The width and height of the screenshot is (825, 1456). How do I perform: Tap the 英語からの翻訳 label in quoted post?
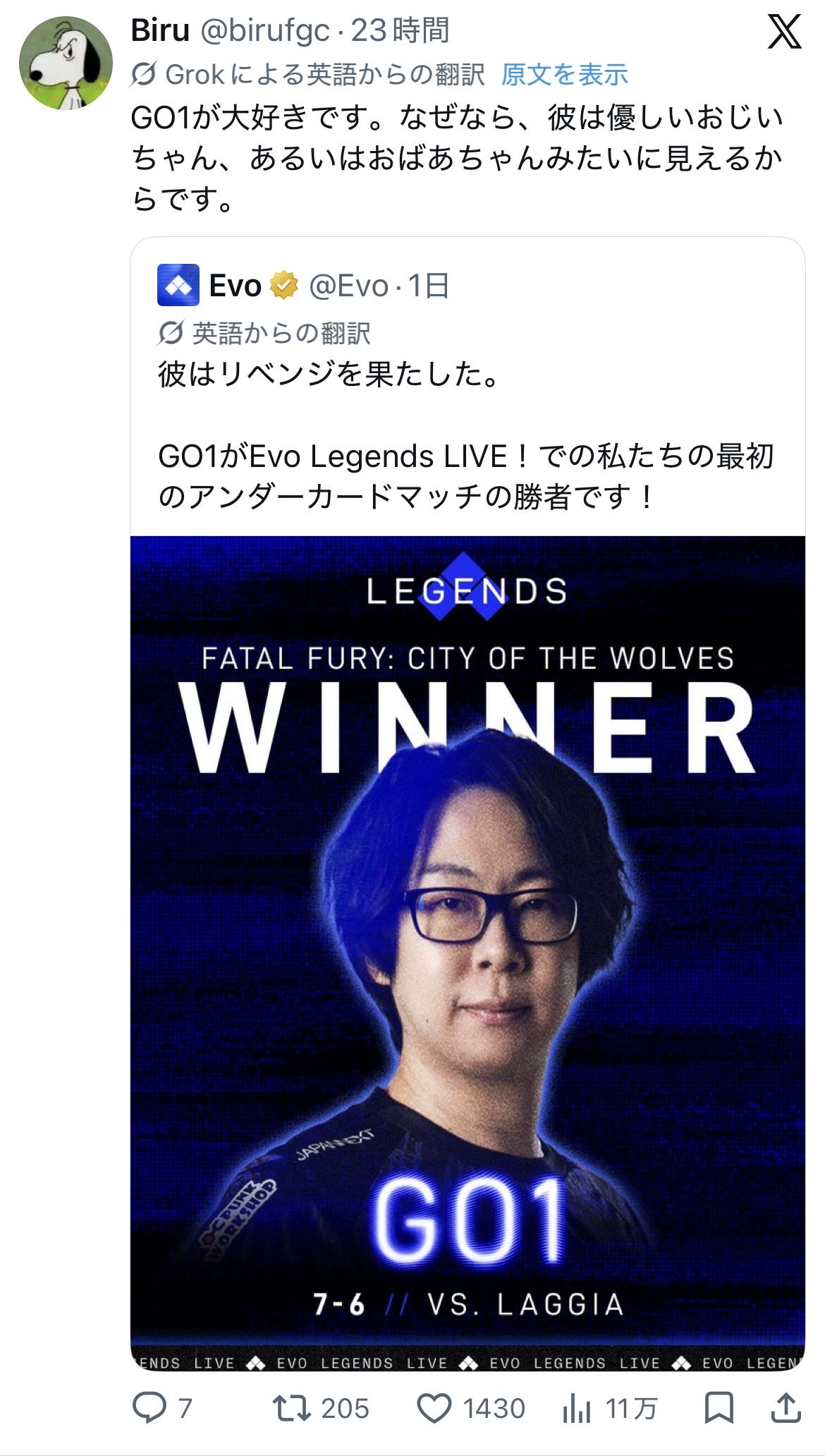click(x=281, y=333)
